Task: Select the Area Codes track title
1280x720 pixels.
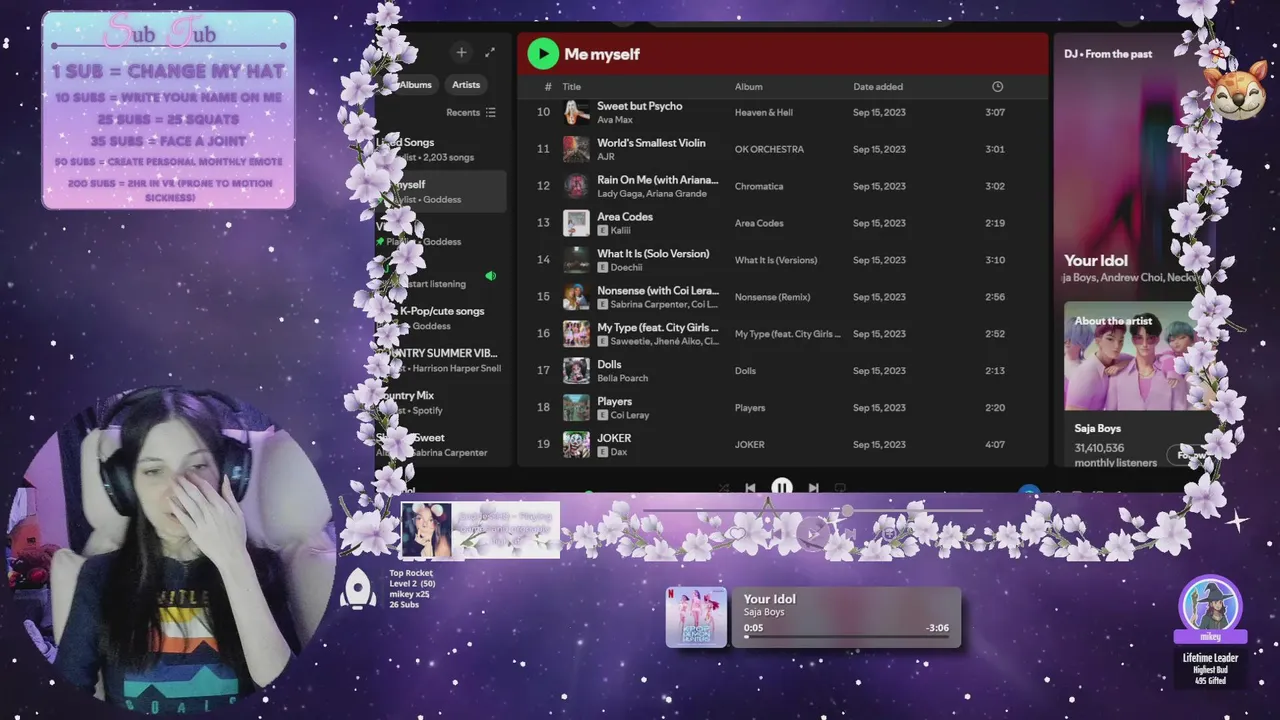Action: 625,217
